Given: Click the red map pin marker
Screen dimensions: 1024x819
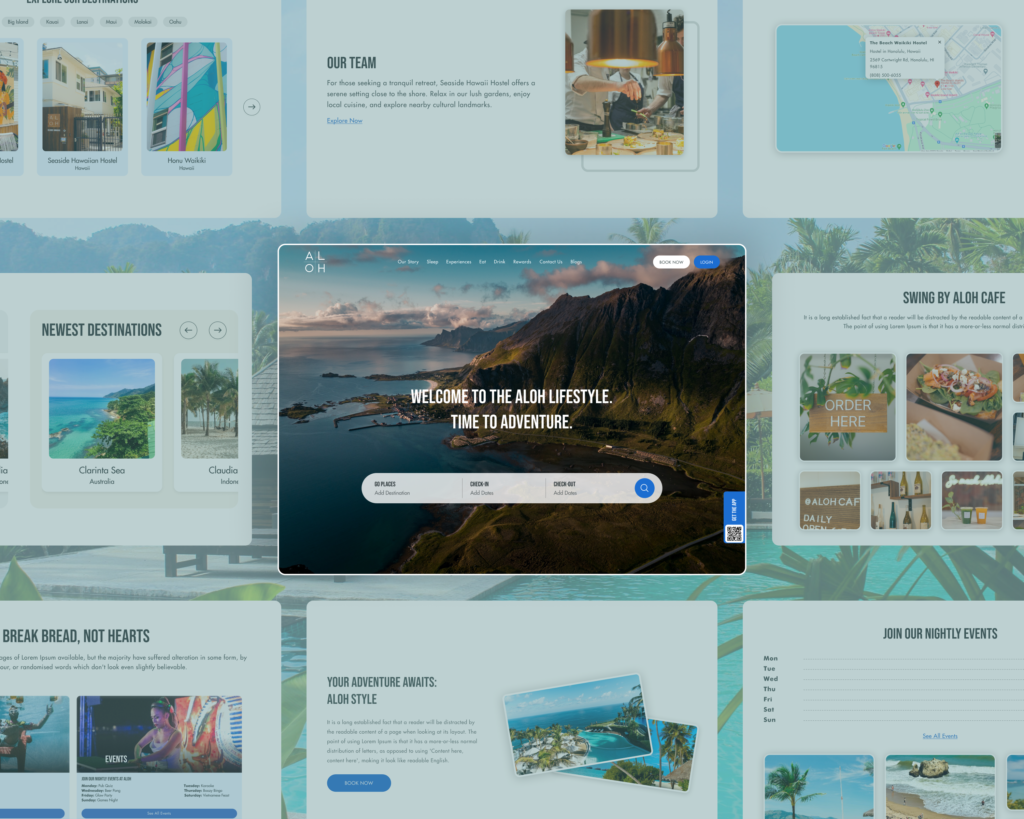Looking at the screenshot, I should 937,84.
